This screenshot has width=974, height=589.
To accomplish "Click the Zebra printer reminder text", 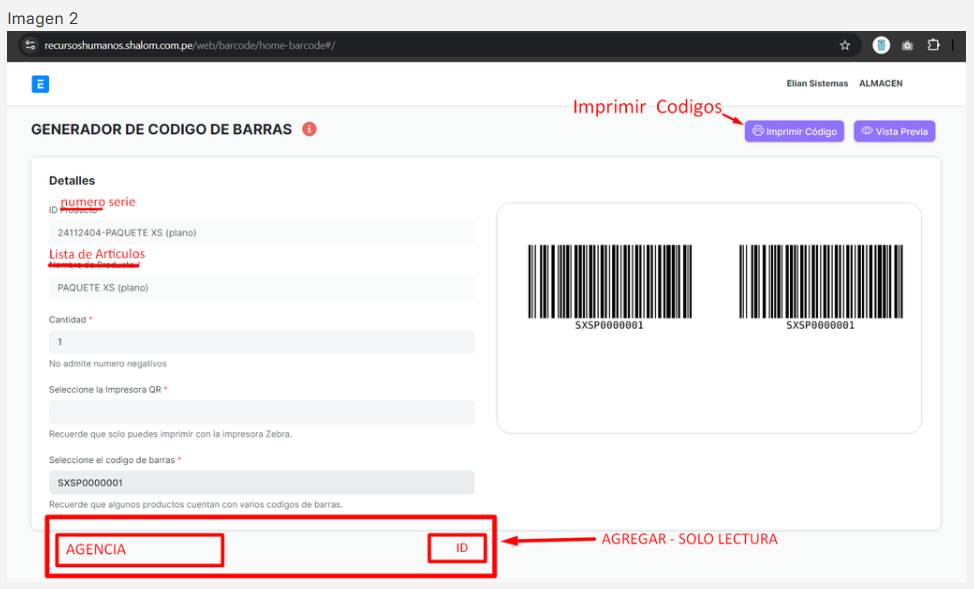I will click(x=170, y=434).
